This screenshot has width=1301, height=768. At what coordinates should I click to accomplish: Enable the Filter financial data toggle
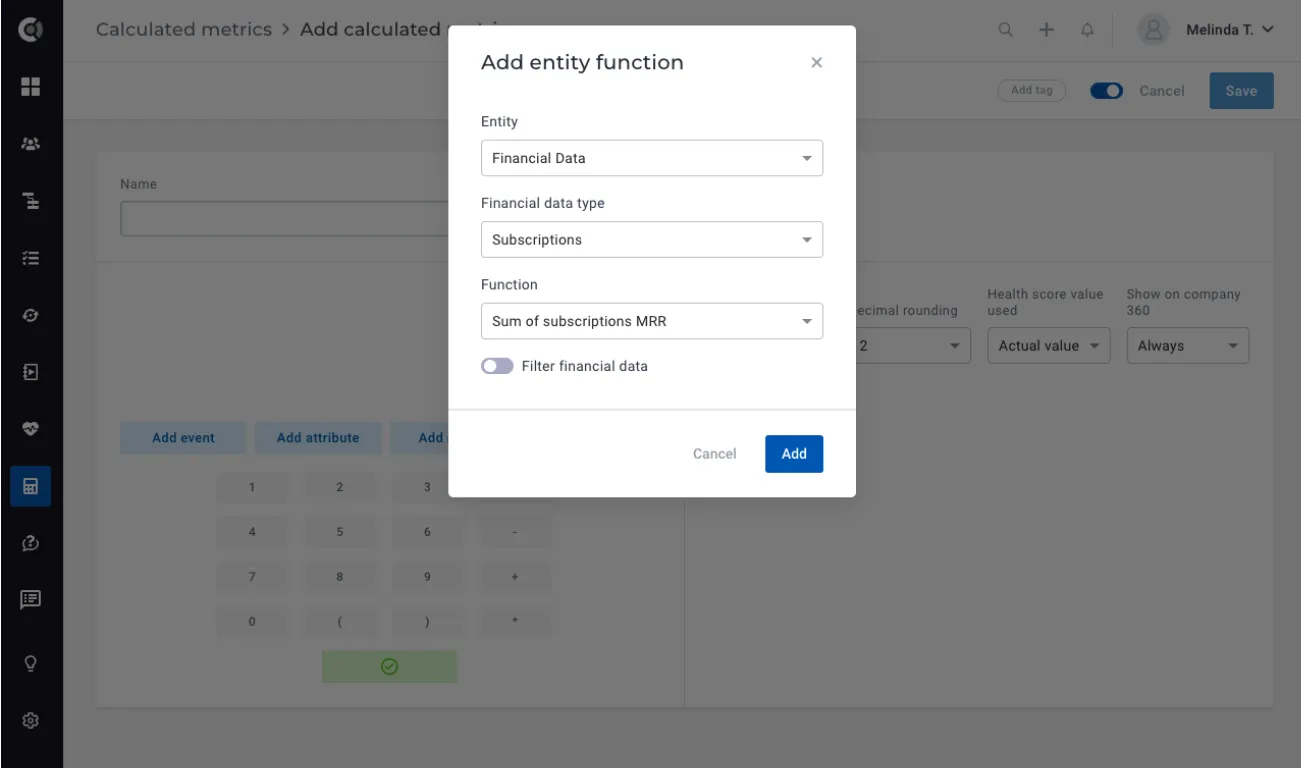(x=497, y=366)
